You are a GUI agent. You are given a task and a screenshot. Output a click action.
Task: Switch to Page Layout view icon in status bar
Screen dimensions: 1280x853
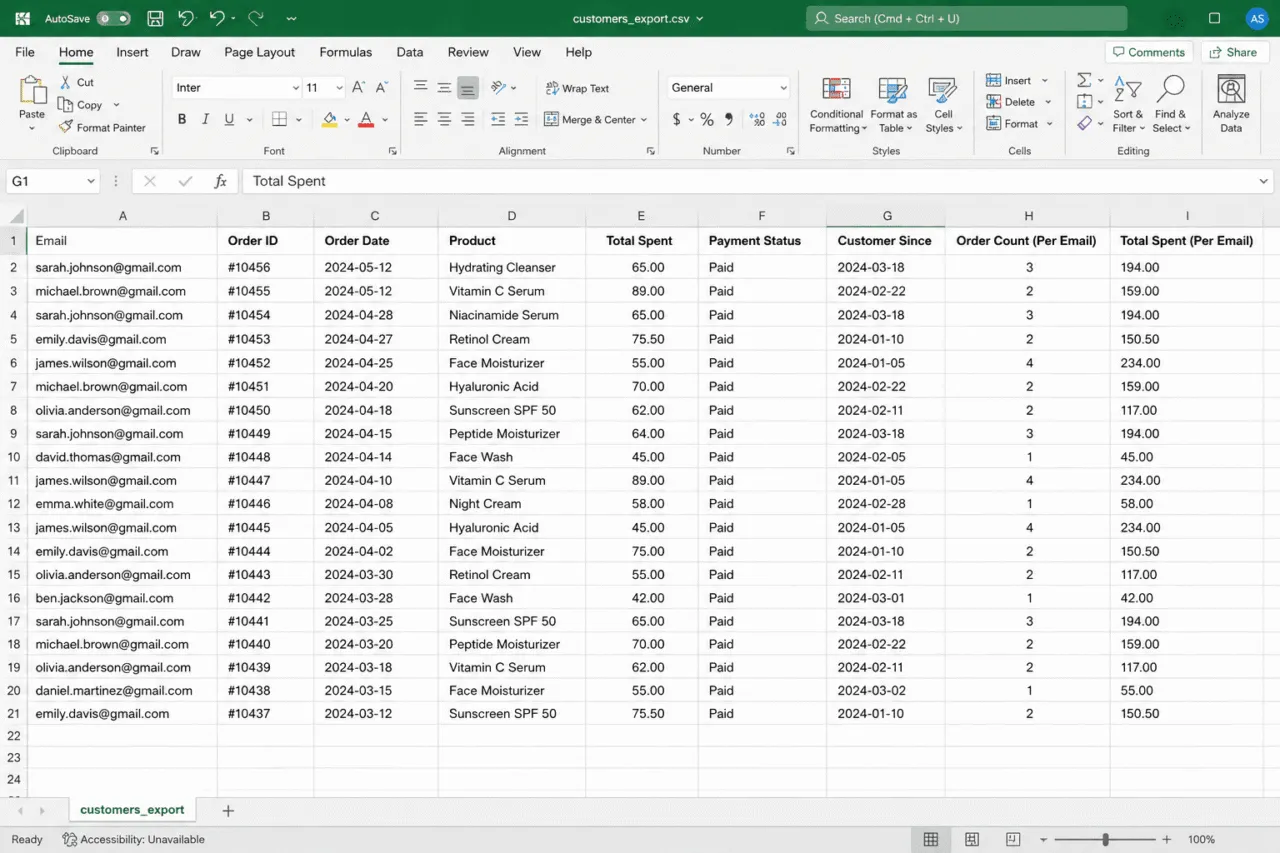pos(971,840)
